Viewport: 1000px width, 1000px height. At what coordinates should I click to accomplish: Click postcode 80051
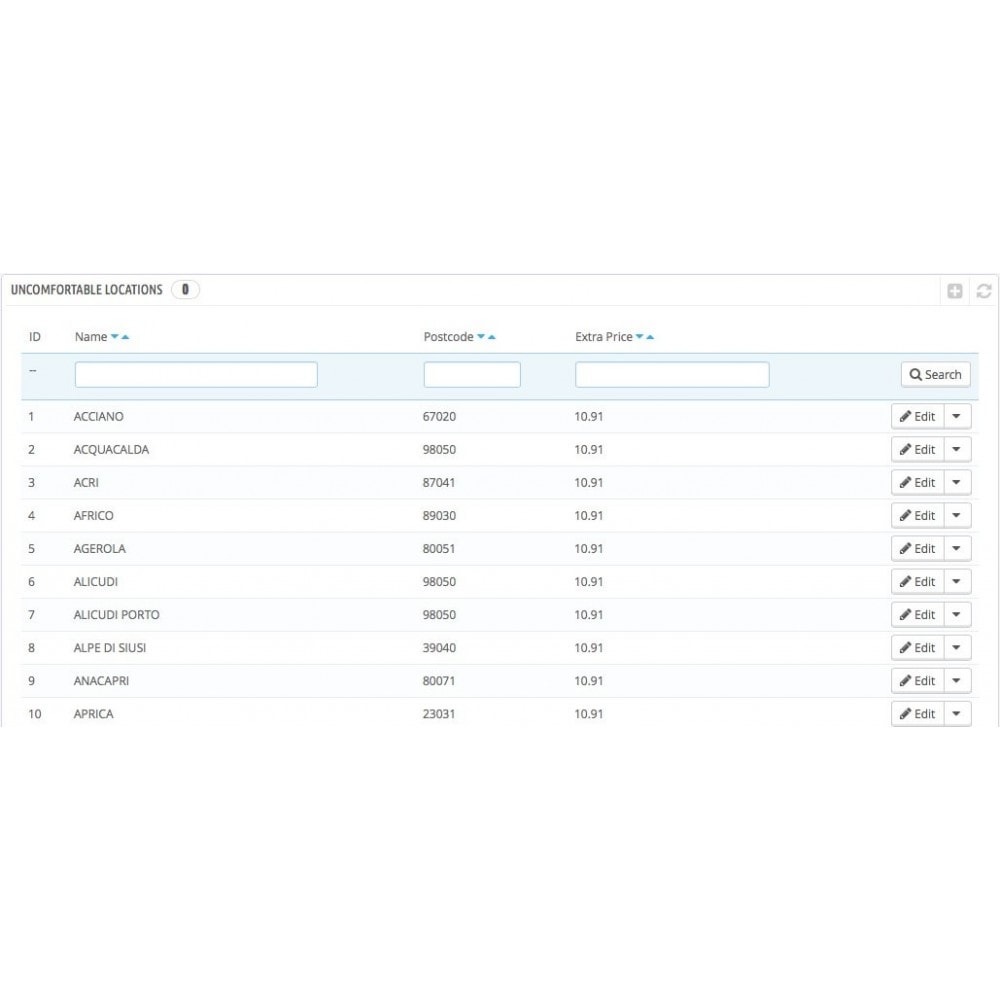[x=439, y=549]
